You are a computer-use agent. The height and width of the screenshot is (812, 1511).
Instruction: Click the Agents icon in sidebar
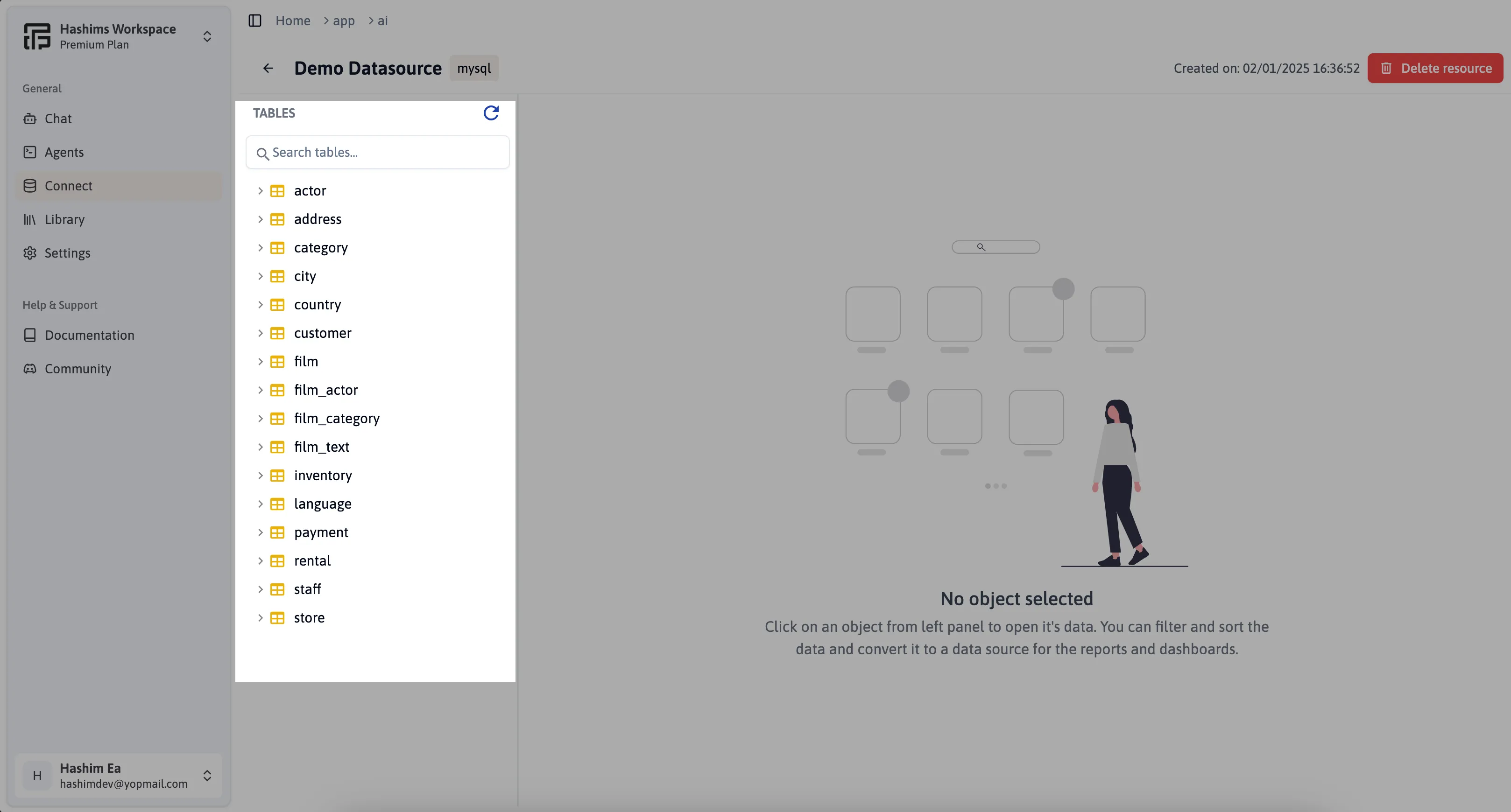(x=31, y=152)
